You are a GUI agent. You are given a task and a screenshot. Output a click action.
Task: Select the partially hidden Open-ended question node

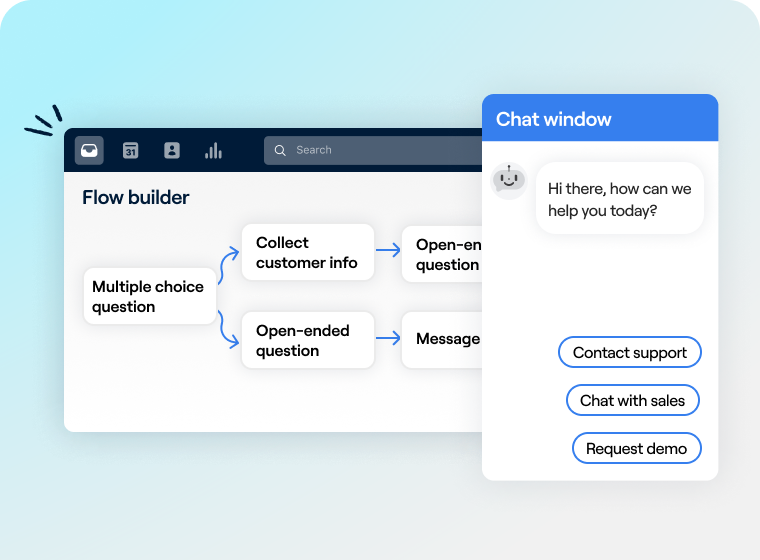[442, 254]
